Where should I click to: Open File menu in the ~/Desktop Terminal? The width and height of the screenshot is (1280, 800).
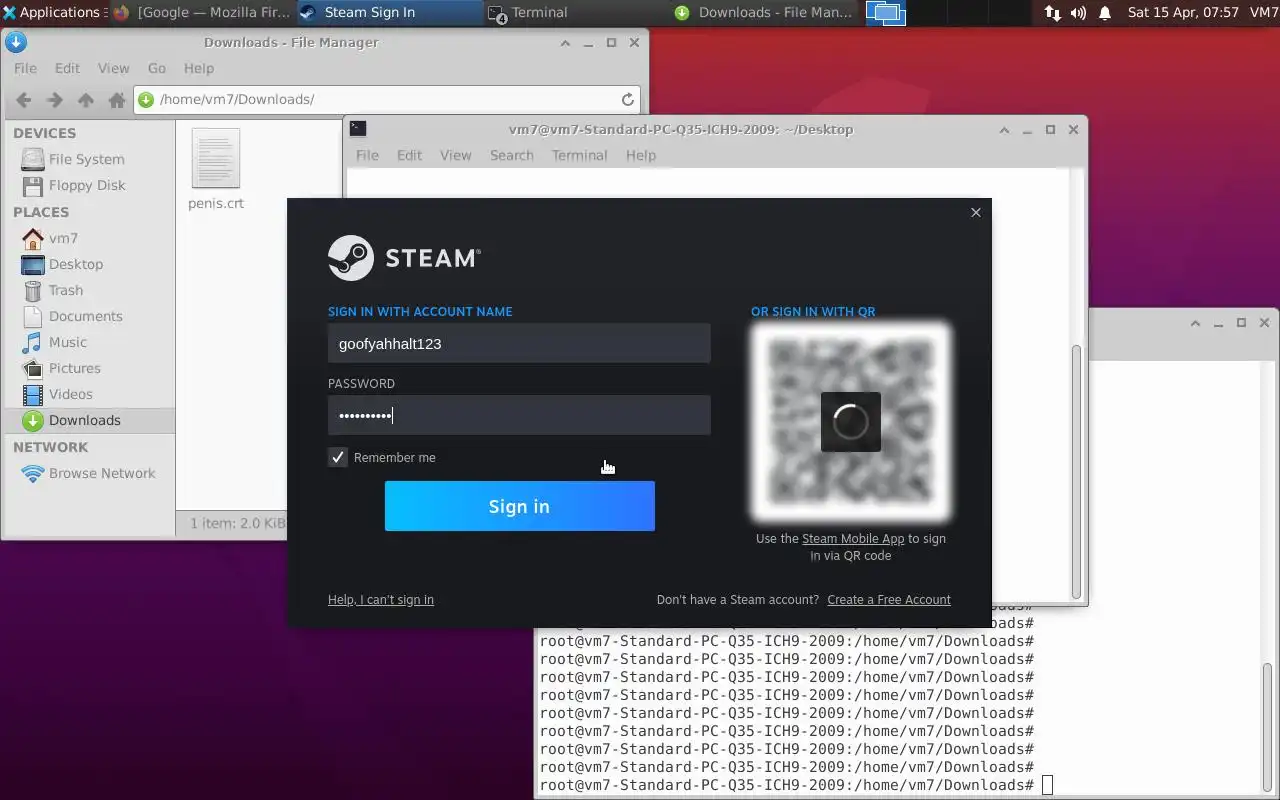point(367,155)
